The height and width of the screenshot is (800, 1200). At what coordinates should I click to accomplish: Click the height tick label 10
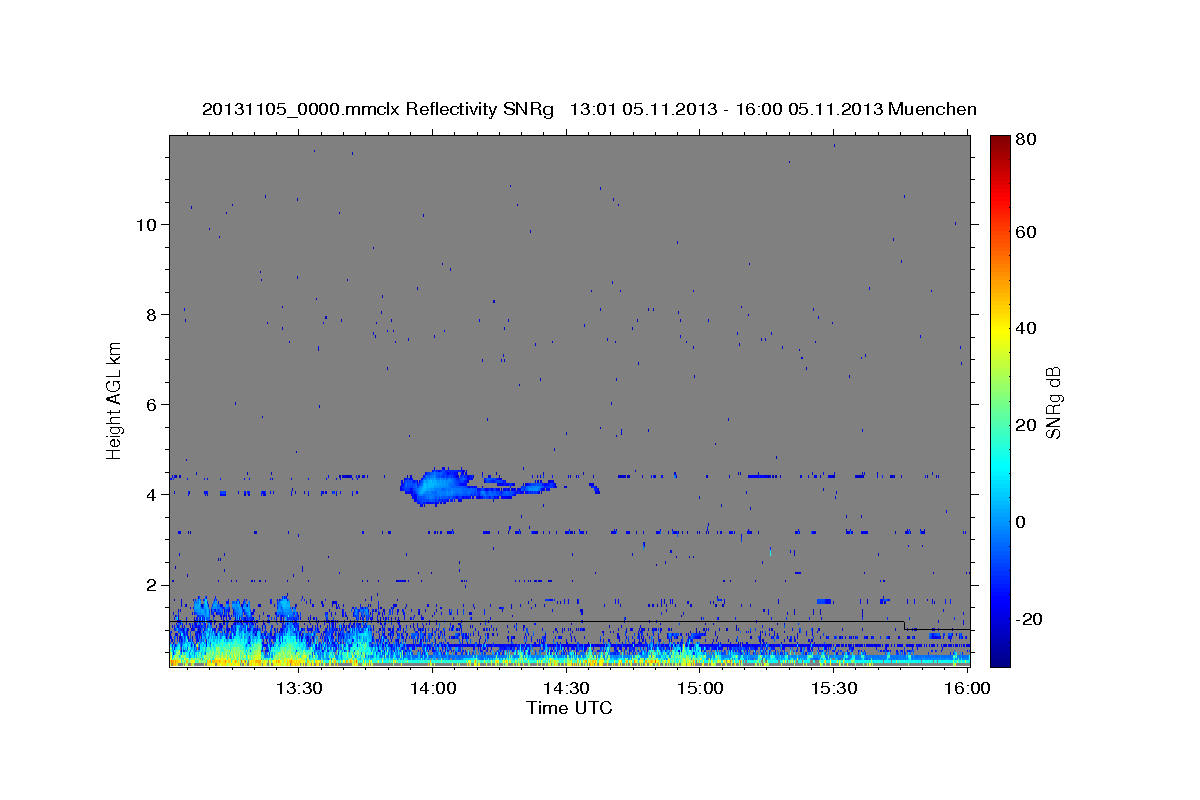tap(147, 224)
